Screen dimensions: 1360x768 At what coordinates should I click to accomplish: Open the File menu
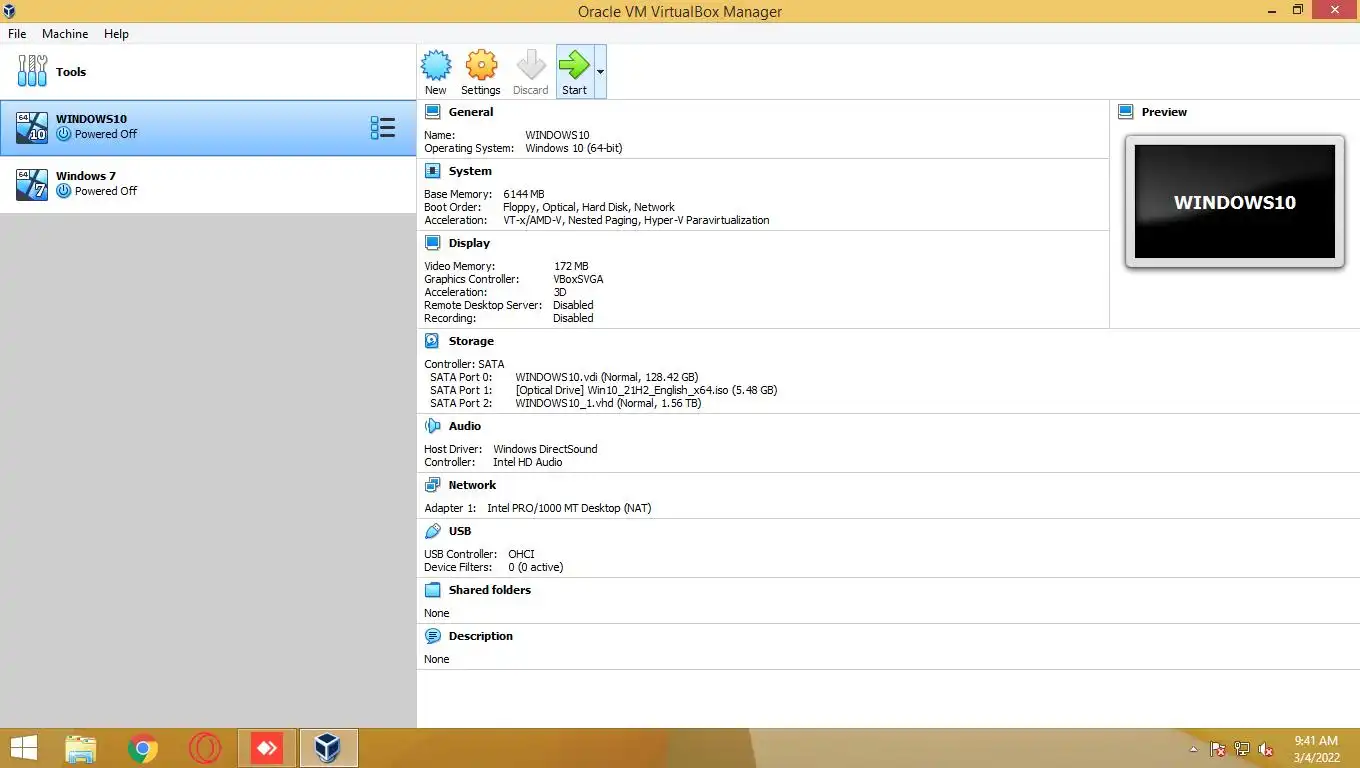(x=17, y=33)
